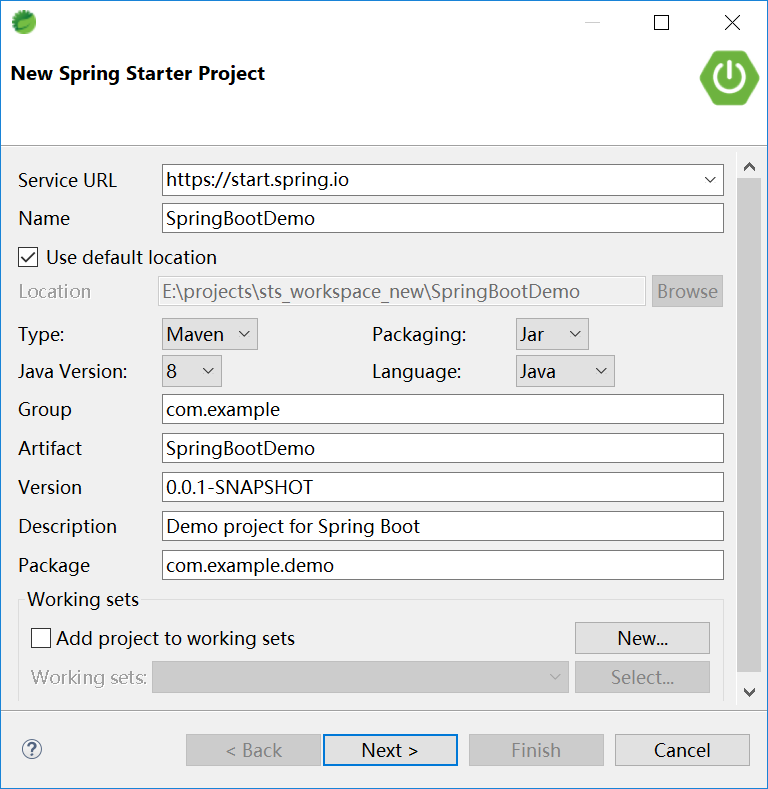Image resolution: width=768 pixels, height=789 pixels.
Task: Open the Packaging dropdown showing Jar
Action: [x=552, y=334]
